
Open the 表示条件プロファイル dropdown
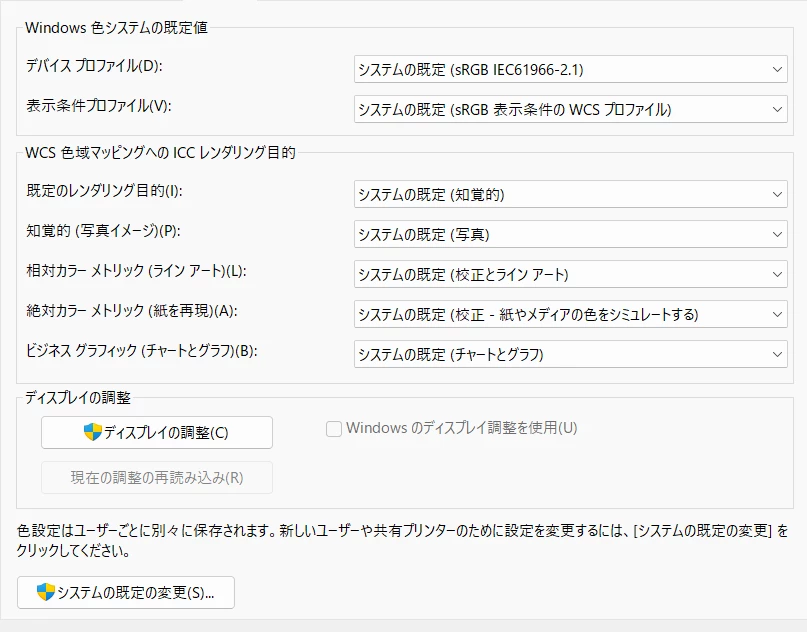pos(571,109)
